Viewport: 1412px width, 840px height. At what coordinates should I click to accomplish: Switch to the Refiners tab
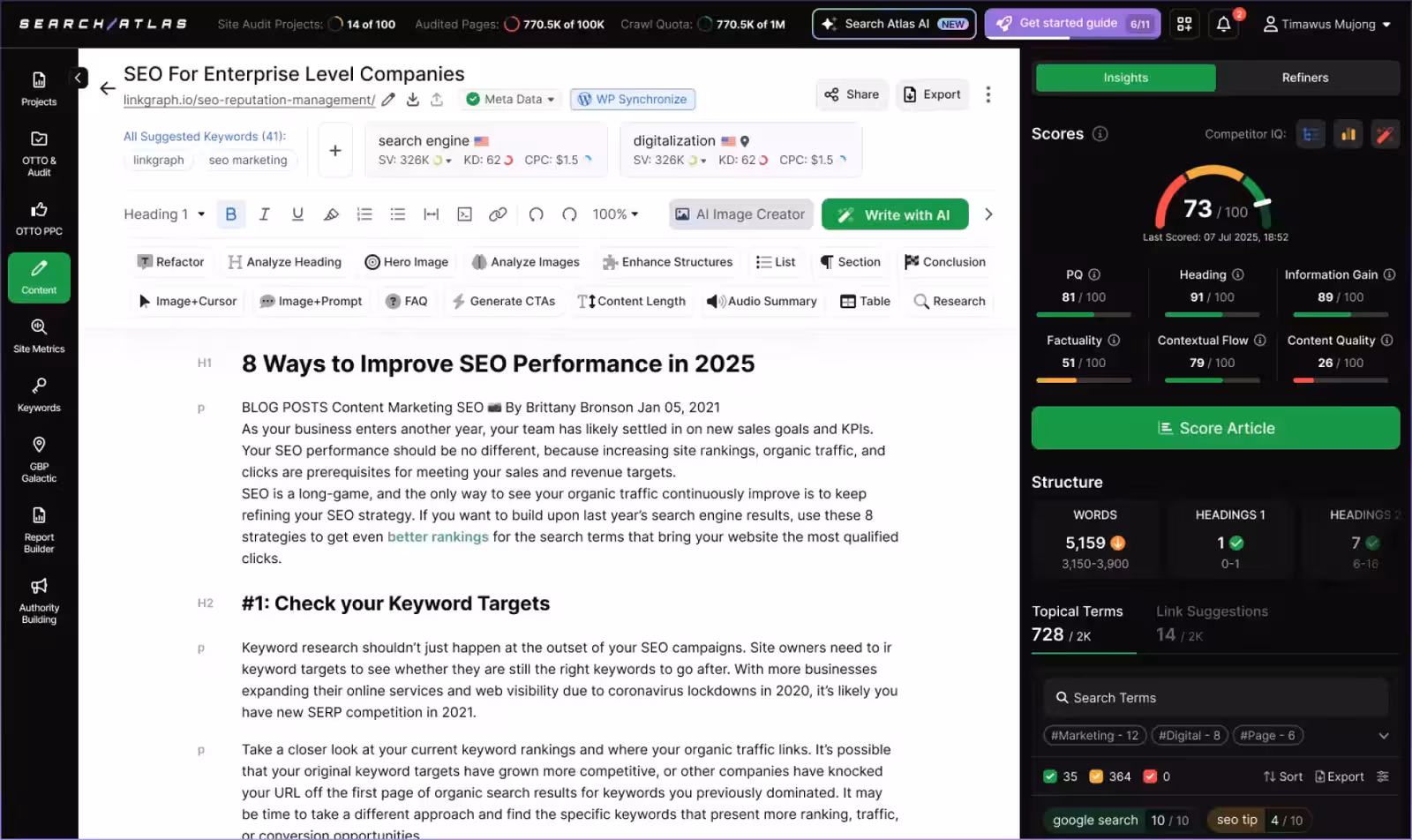pyautogui.click(x=1305, y=78)
